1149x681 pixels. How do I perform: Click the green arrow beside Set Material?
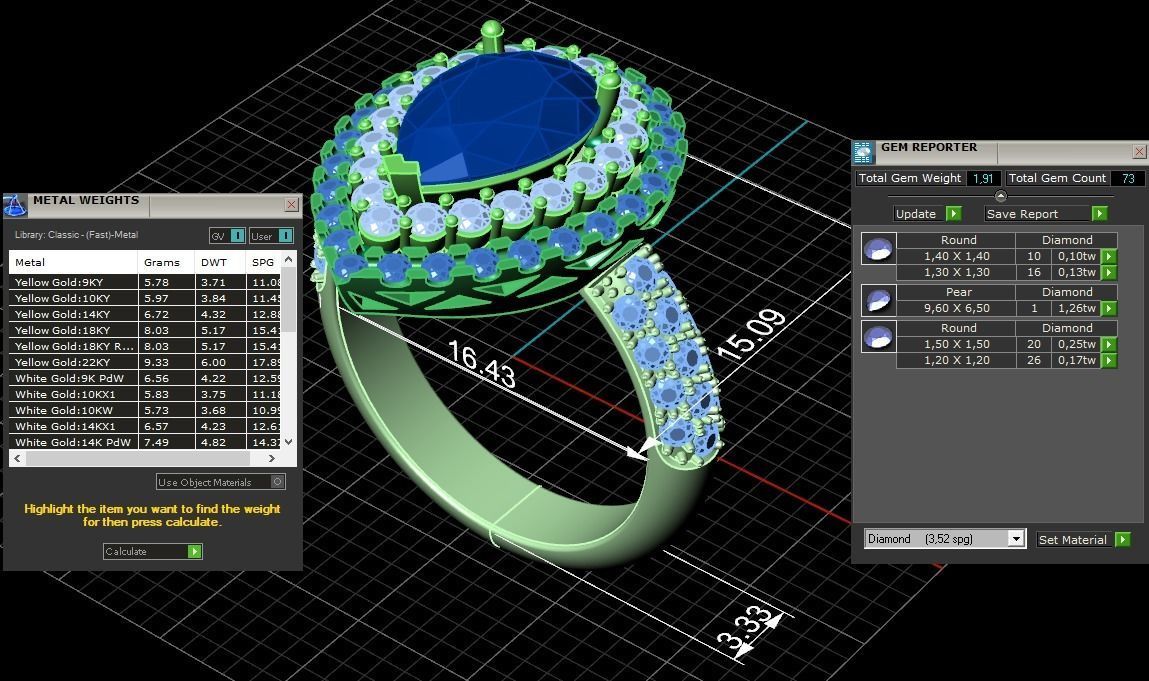[x=1123, y=540]
